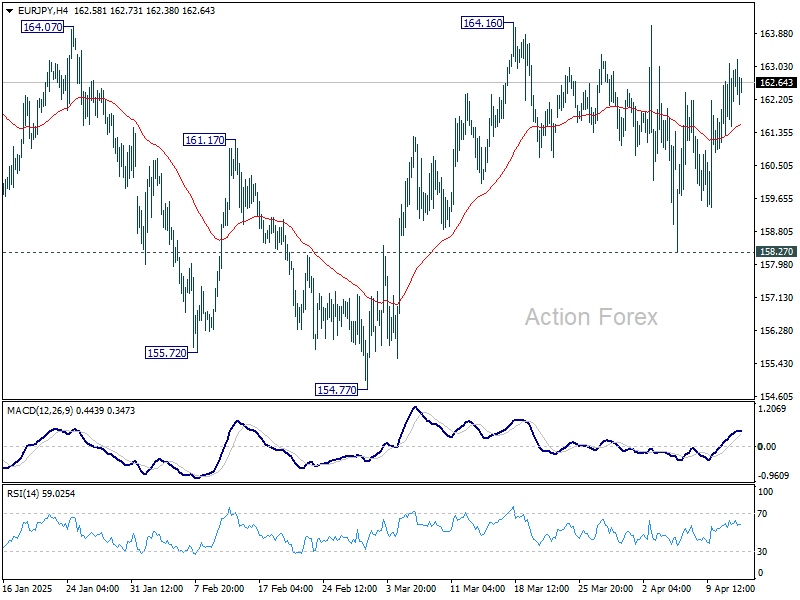The image size is (800, 600).
Task: Click the RSI 100 scale label
Action: tap(766, 492)
